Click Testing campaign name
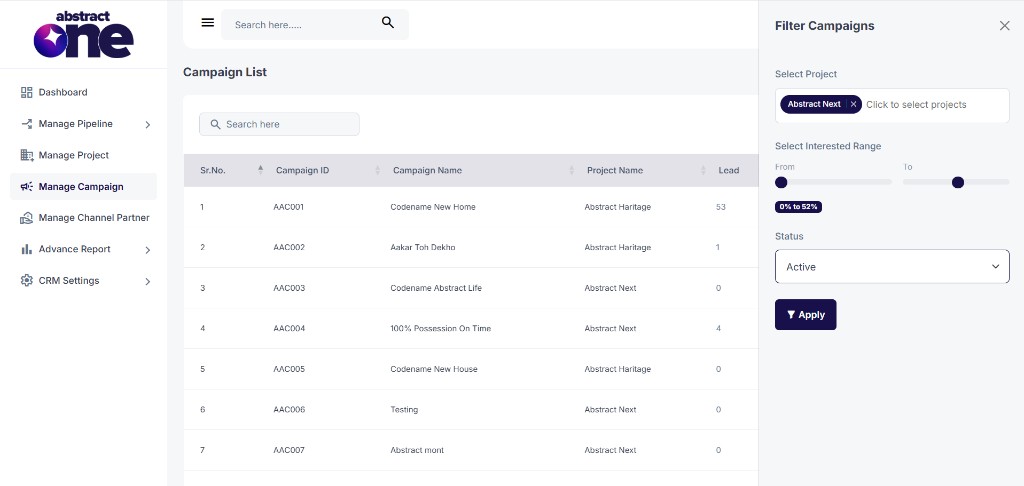The width and height of the screenshot is (1024, 486). point(404,409)
